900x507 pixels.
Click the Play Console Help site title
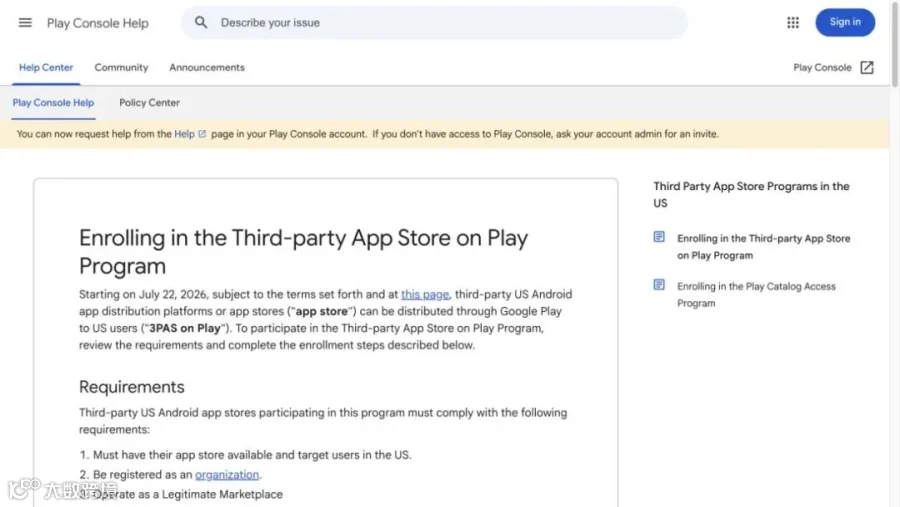pos(98,23)
